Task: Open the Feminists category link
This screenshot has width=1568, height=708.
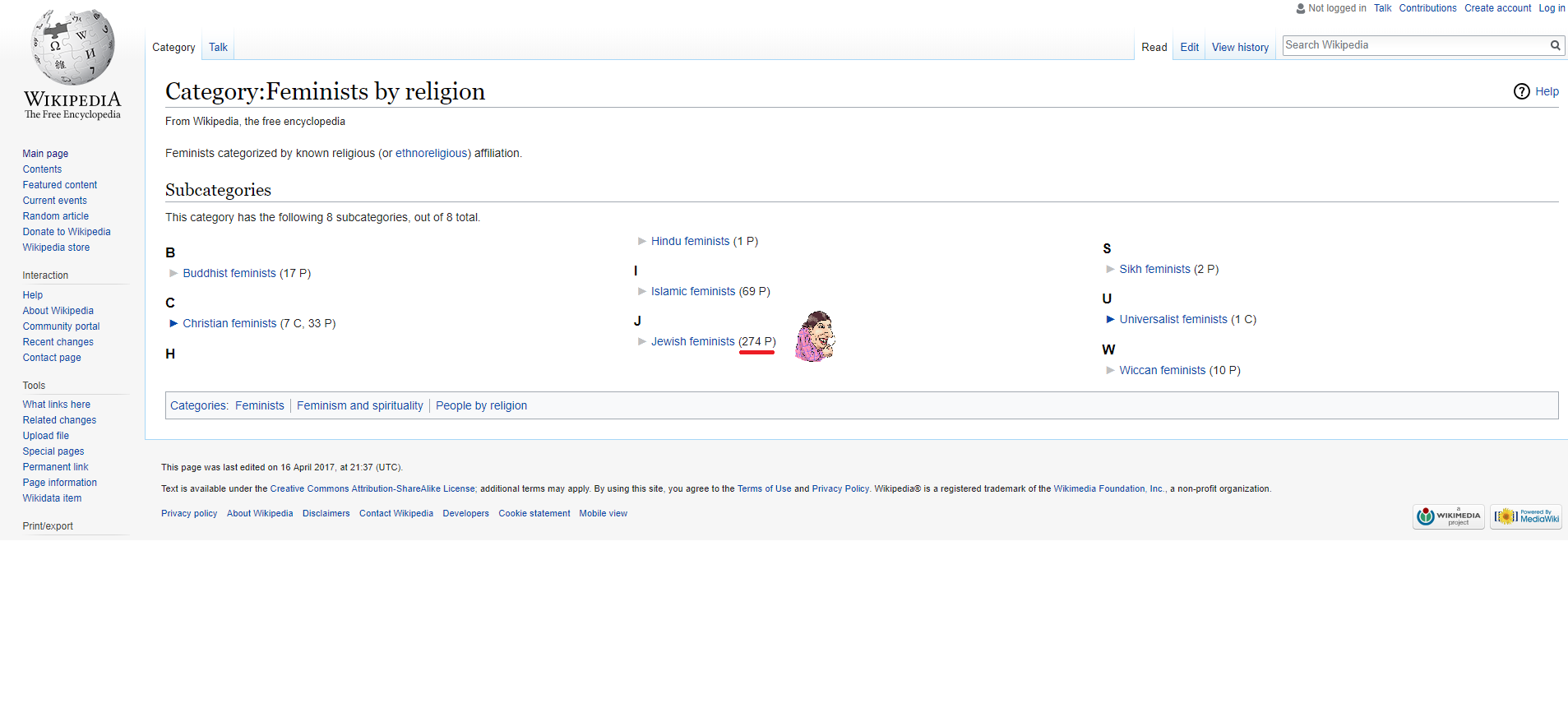Action: point(260,405)
